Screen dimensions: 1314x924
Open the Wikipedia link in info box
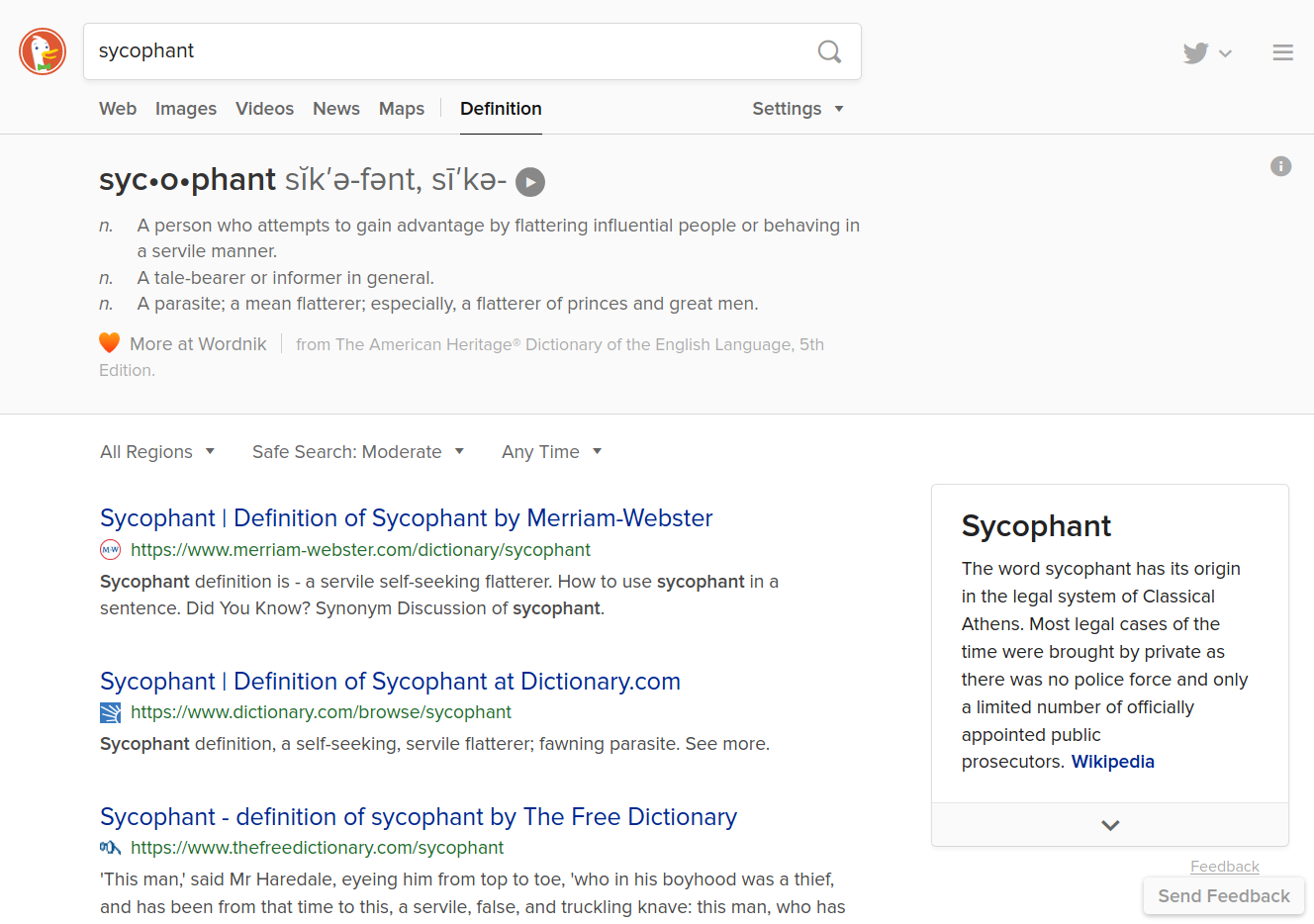click(x=1112, y=762)
